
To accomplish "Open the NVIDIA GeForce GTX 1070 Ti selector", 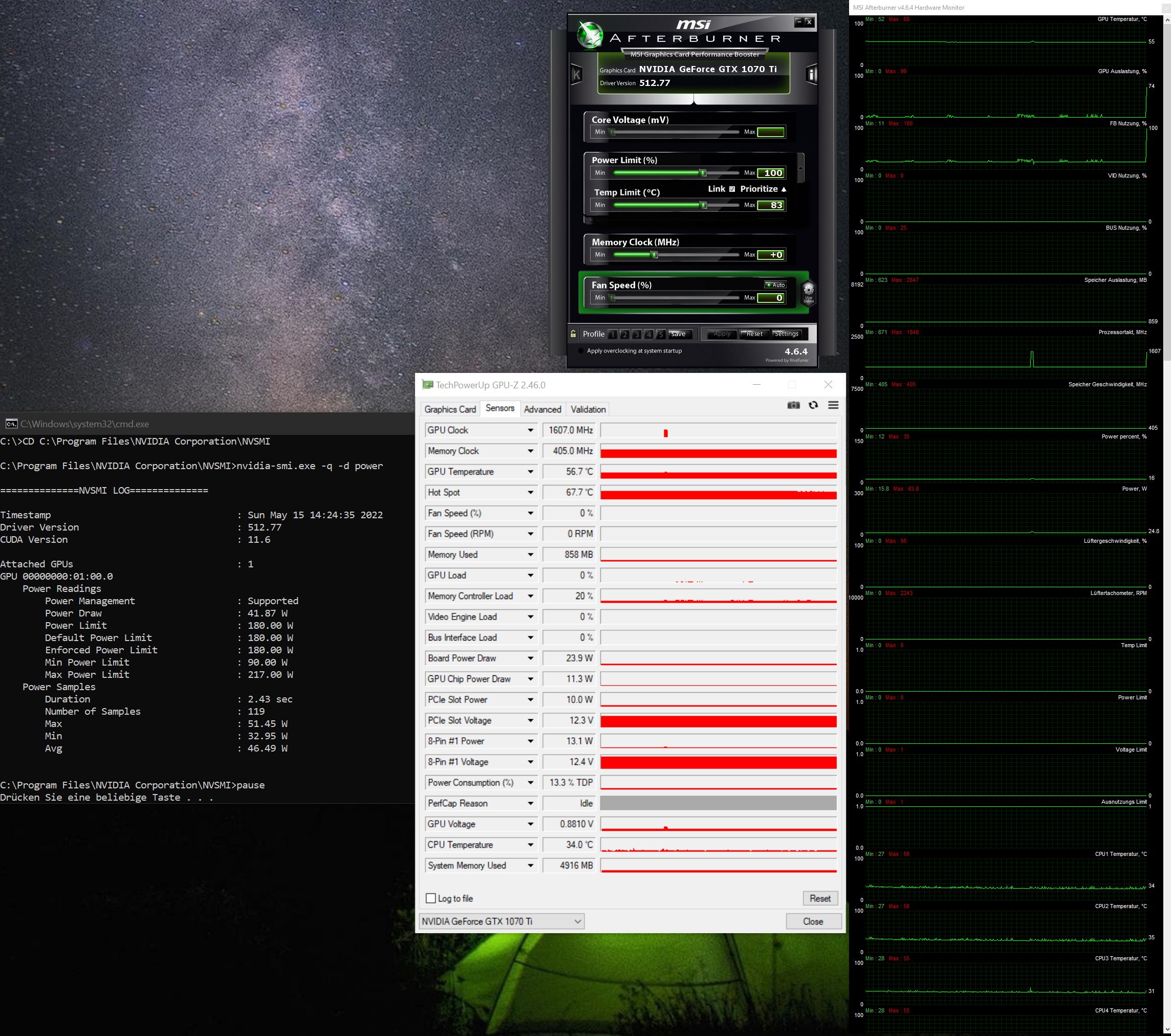I will coord(501,921).
